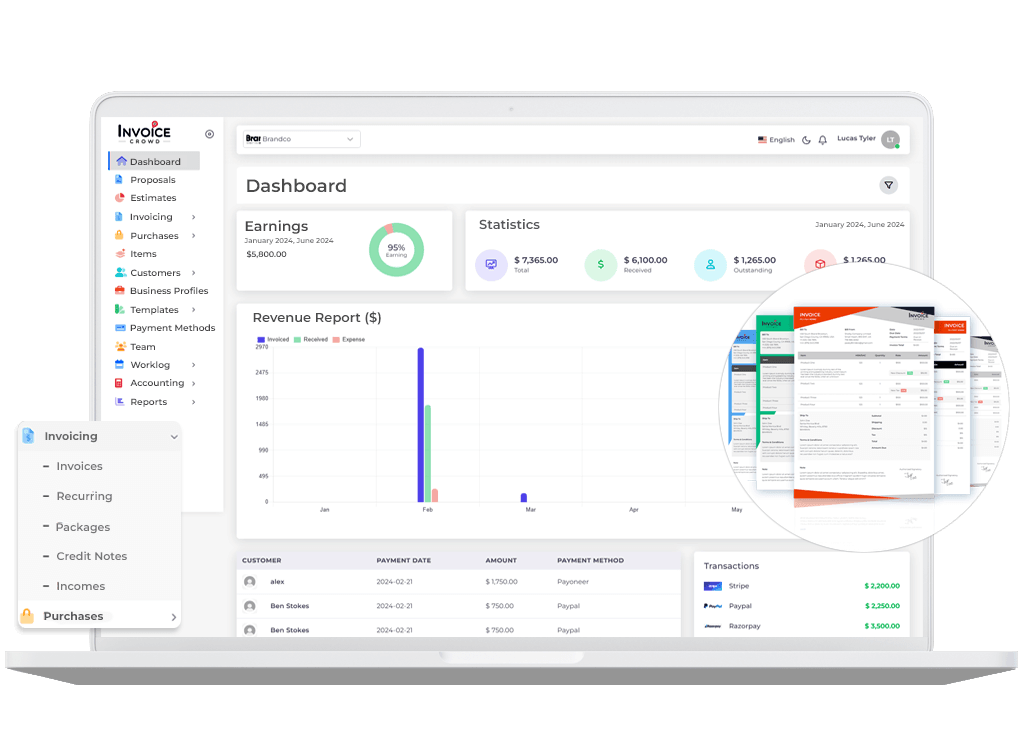Click the Received green legend swatch
1024x750 pixels.
tap(297, 340)
